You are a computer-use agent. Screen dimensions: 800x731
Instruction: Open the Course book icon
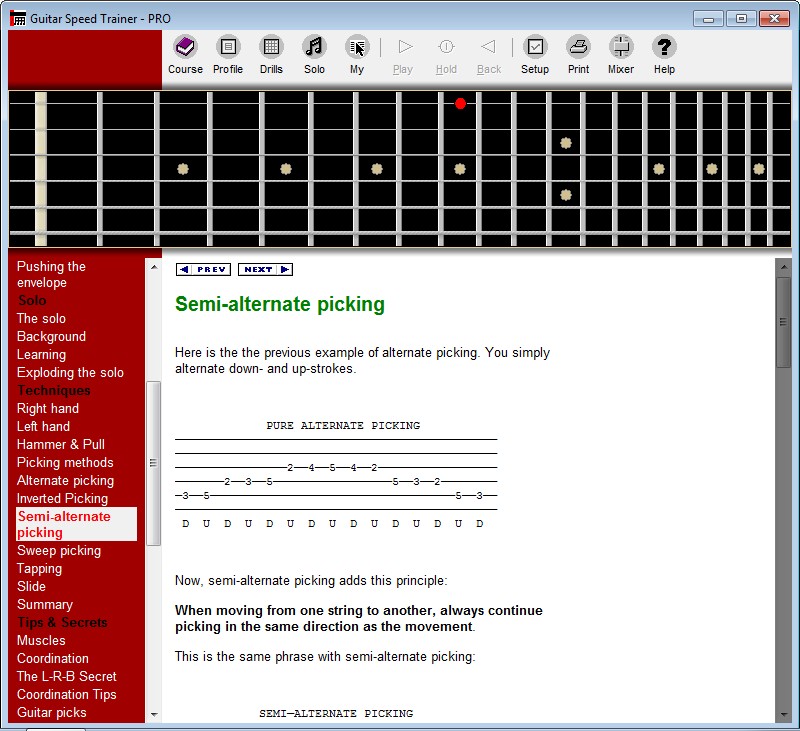(x=185, y=47)
